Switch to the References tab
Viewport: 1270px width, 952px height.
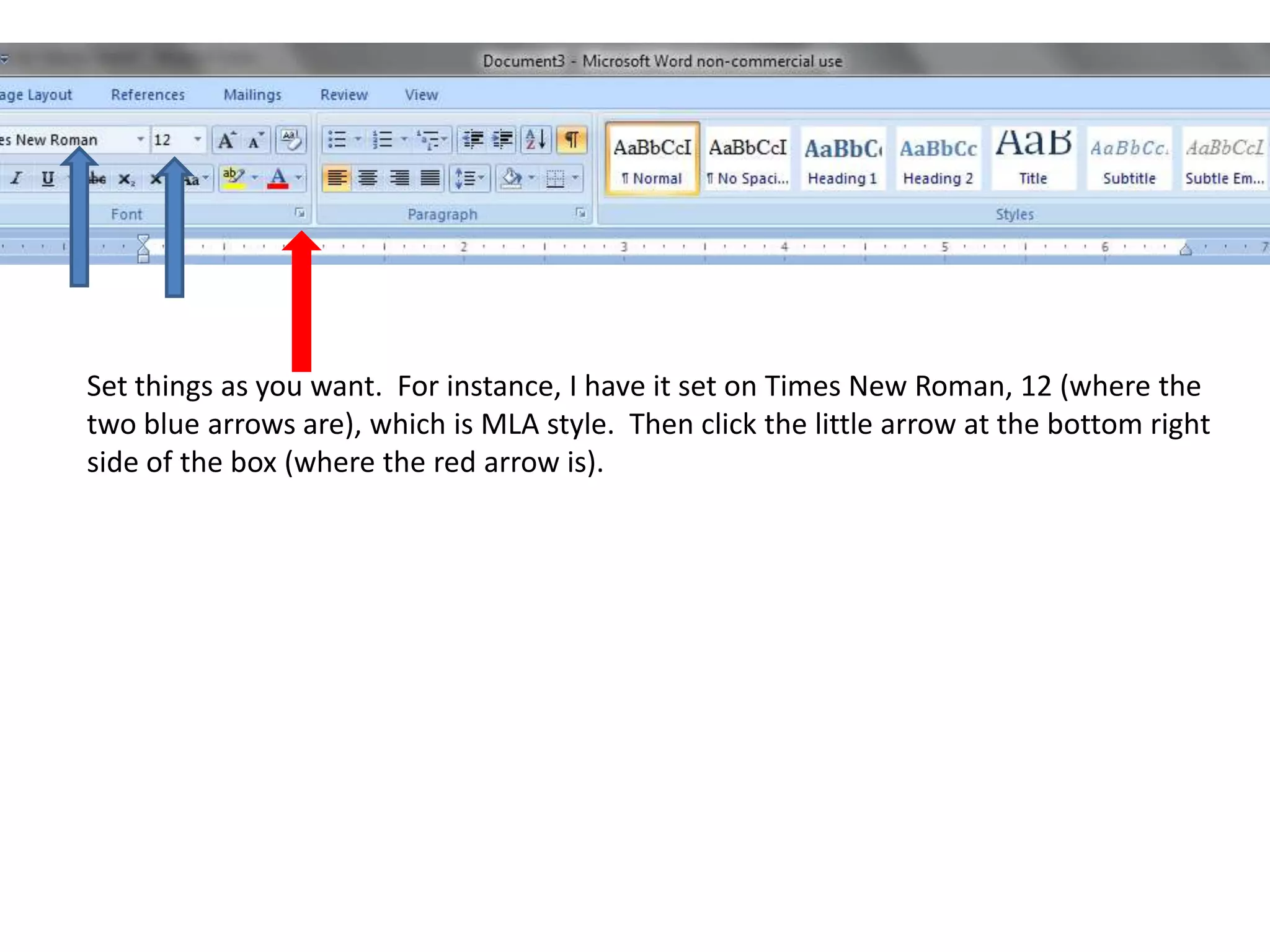[x=148, y=95]
